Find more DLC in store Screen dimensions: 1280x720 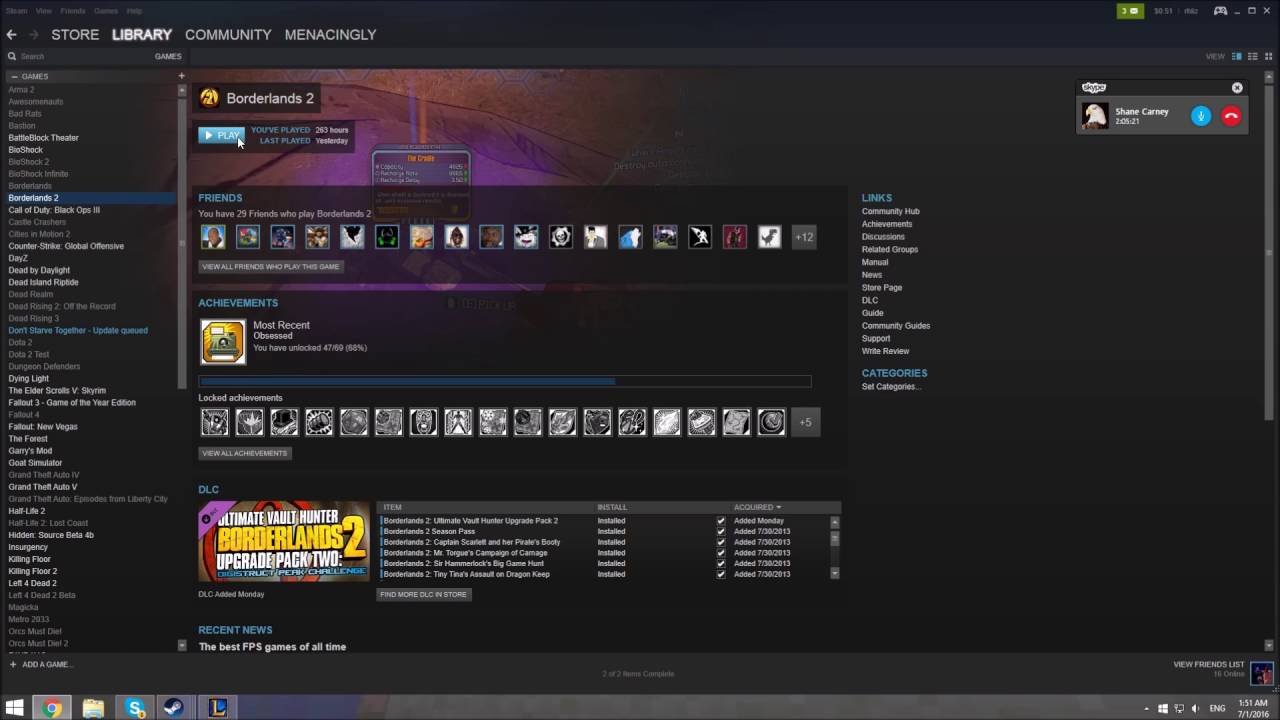(x=423, y=594)
